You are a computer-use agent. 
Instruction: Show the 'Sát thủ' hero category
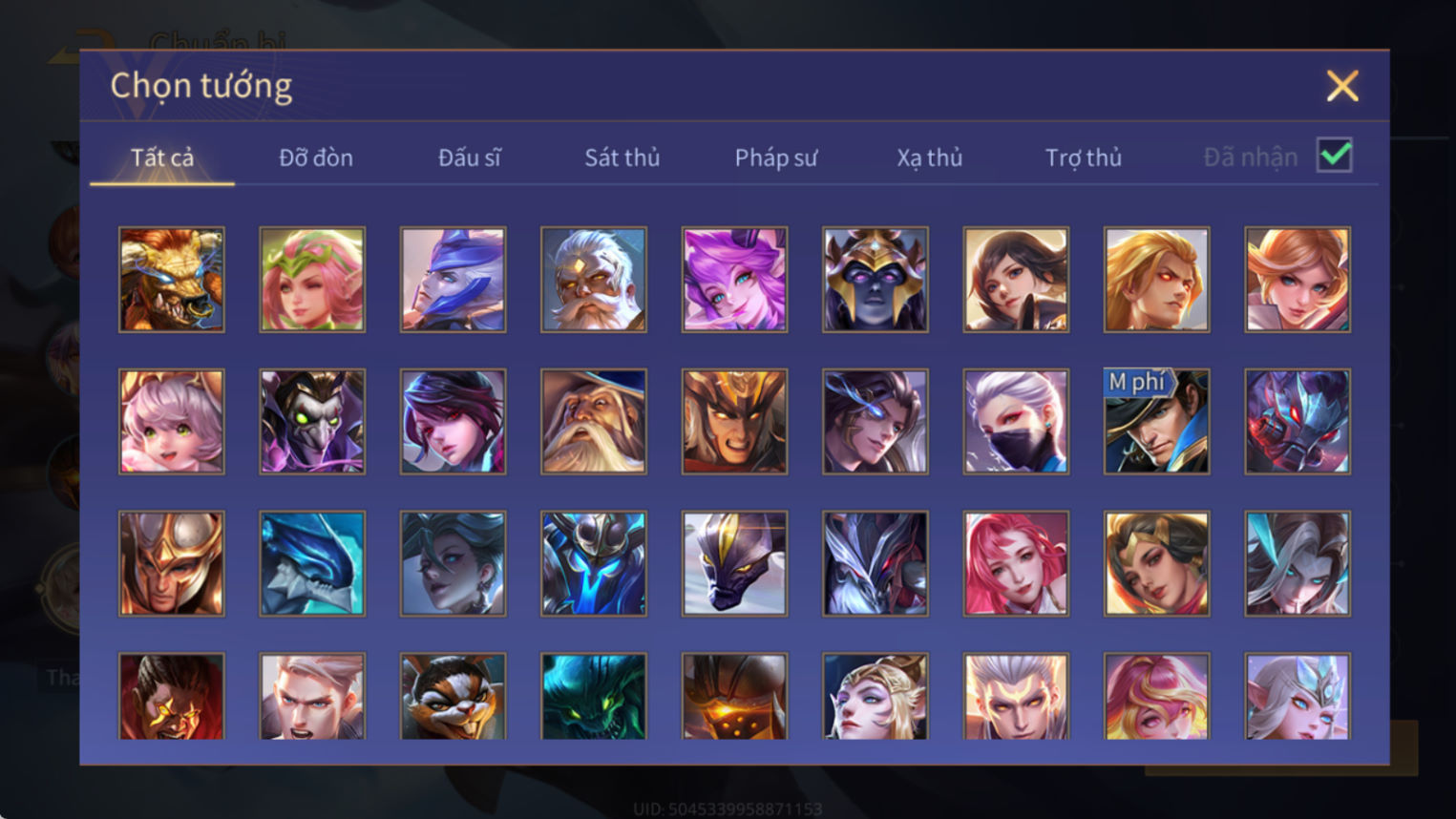click(622, 157)
